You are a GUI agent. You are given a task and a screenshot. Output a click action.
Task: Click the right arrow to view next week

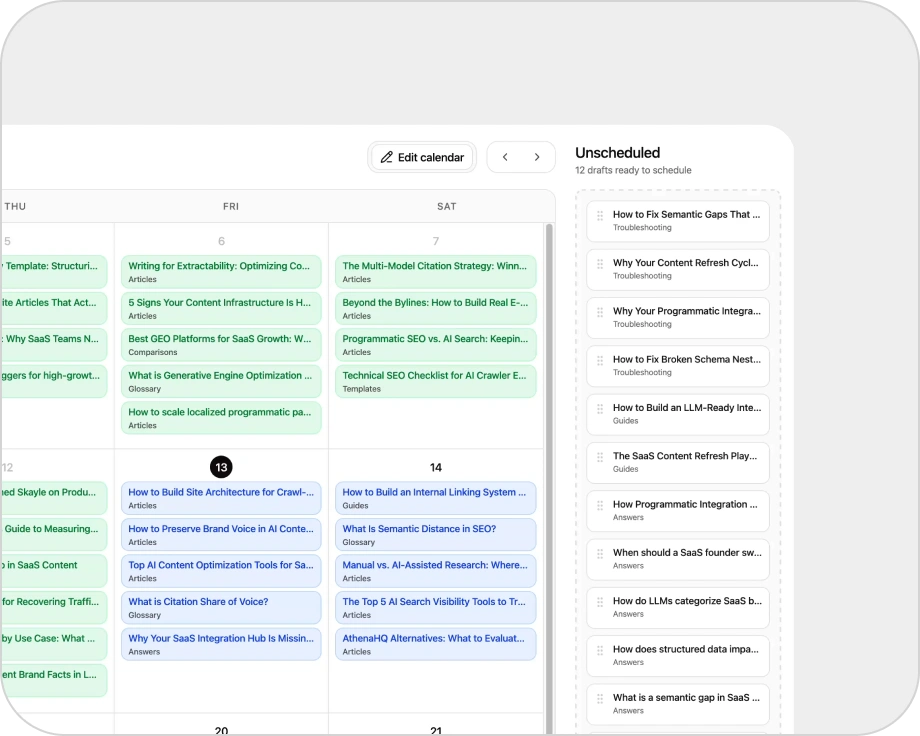coord(537,157)
